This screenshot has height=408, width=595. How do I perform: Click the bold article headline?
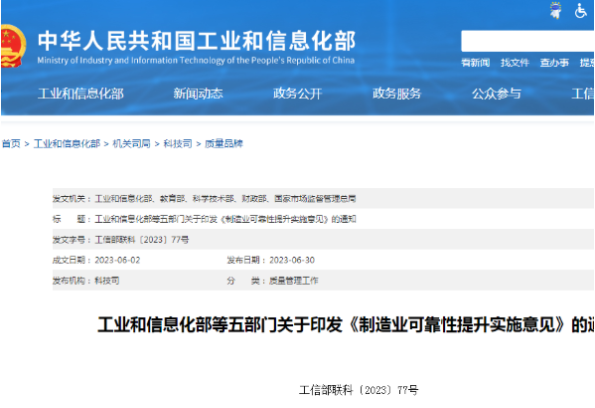pos(346,325)
